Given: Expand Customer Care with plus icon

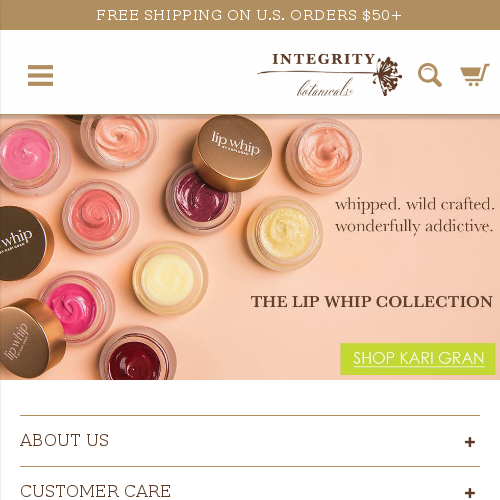Looking at the screenshot, I should pyautogui.click(x=470, y=492).
